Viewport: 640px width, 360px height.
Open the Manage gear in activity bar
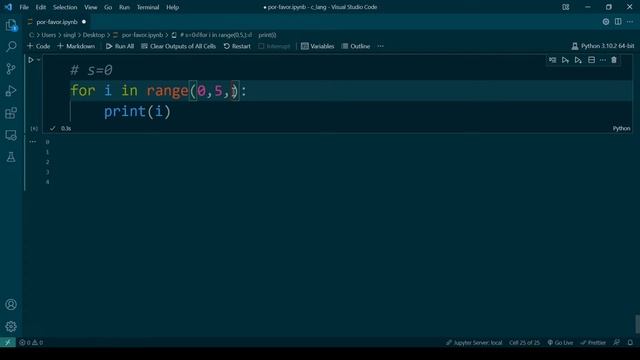pyautogui.click(x=11, y=326)
